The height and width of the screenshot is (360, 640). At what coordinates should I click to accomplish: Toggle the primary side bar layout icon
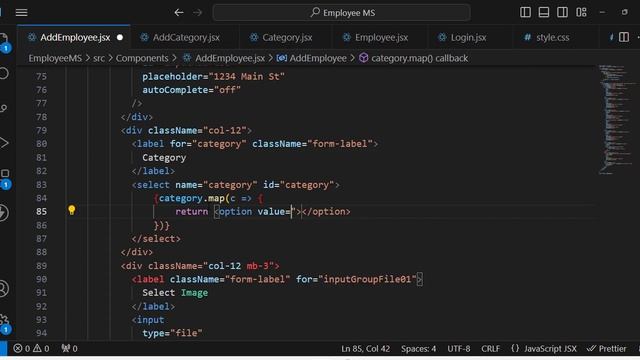[x=525, y=12]
